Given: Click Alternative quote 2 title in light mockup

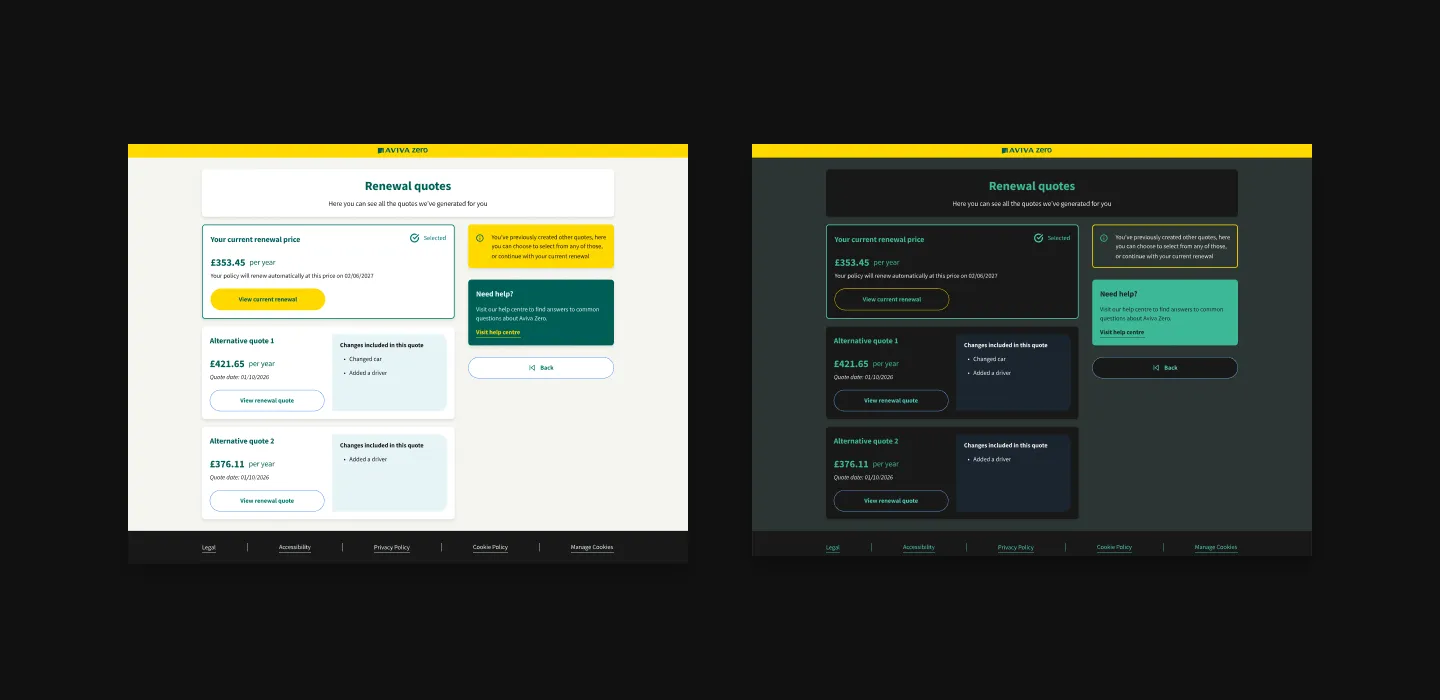Looking at the screenshot, I should coord(242,441).
